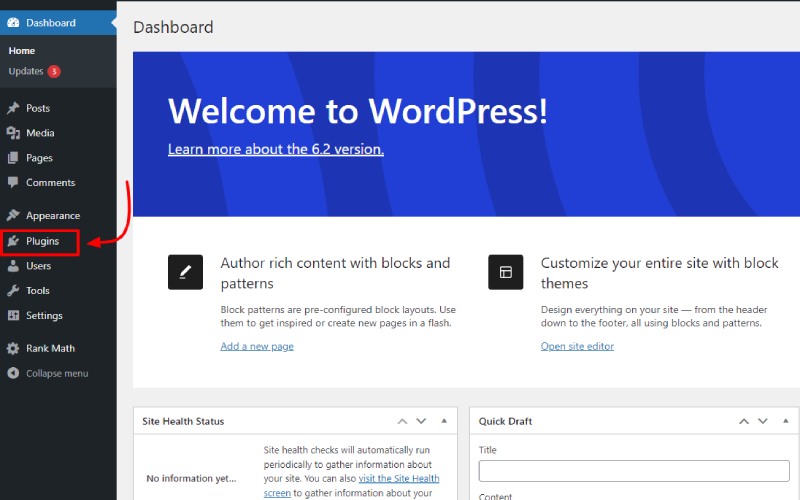Open the Dashboard menu item
This screenshot has height=500, width=800.
[x=58, y=23]
